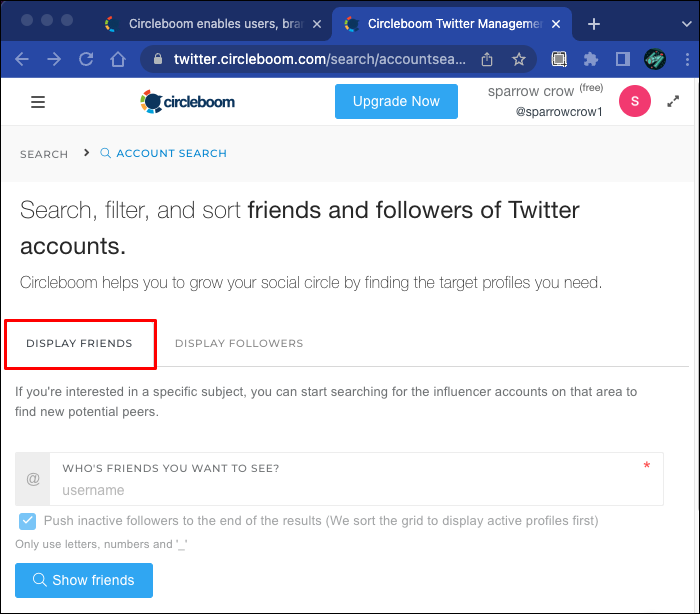Viewport: 700px width, 614px height.
Task: Close the 'Circleboom enables users' tab
Action: pyautogui.click(x=317, y=24)
